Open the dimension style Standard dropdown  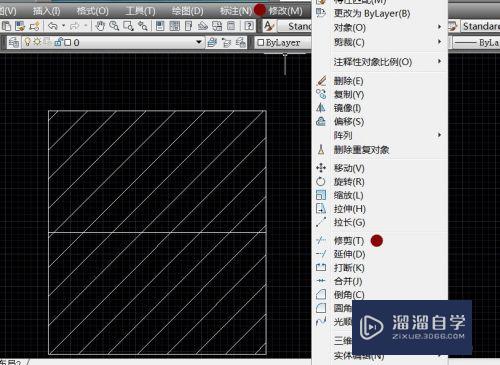click(480, 26)
